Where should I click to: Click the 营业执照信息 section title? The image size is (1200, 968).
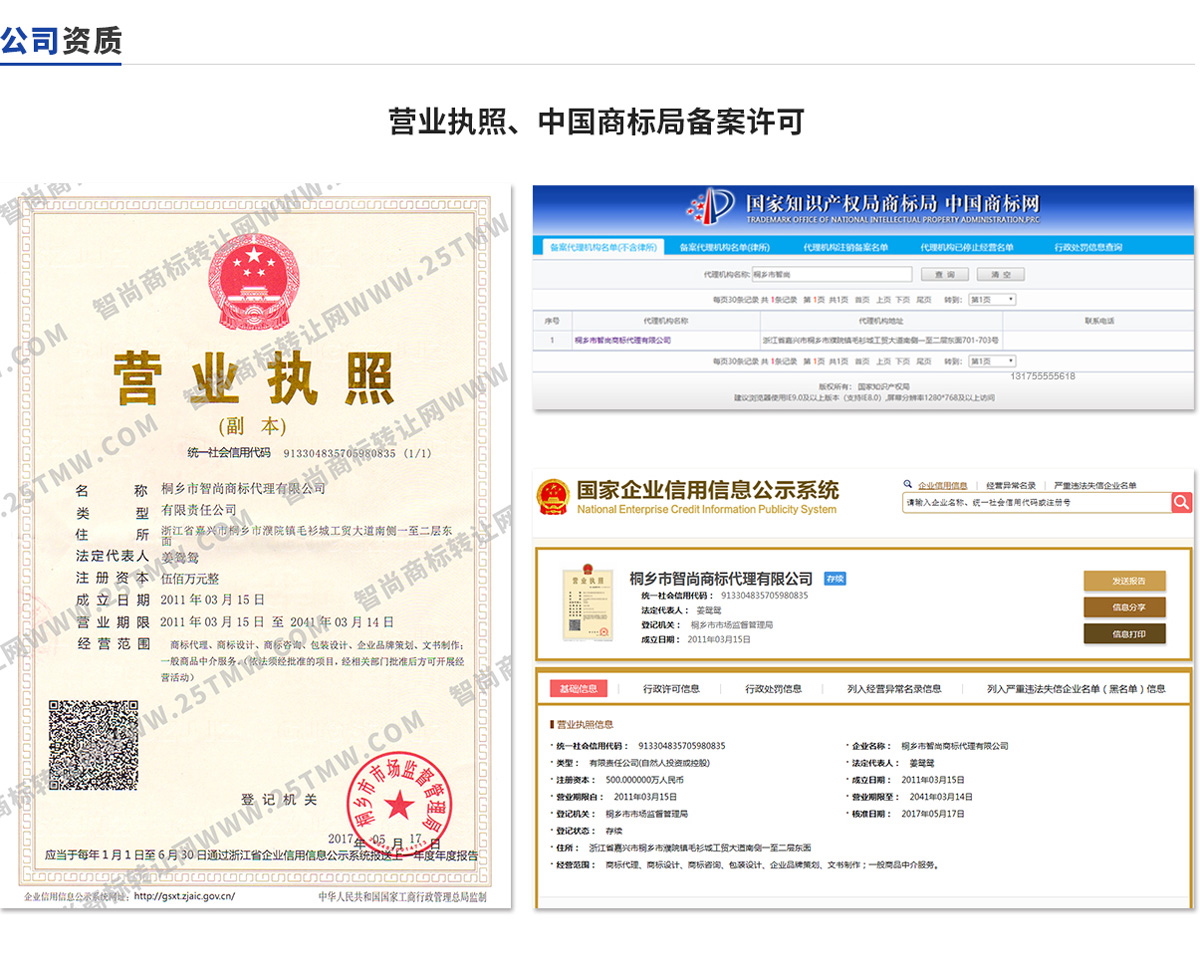coord(585,724)
